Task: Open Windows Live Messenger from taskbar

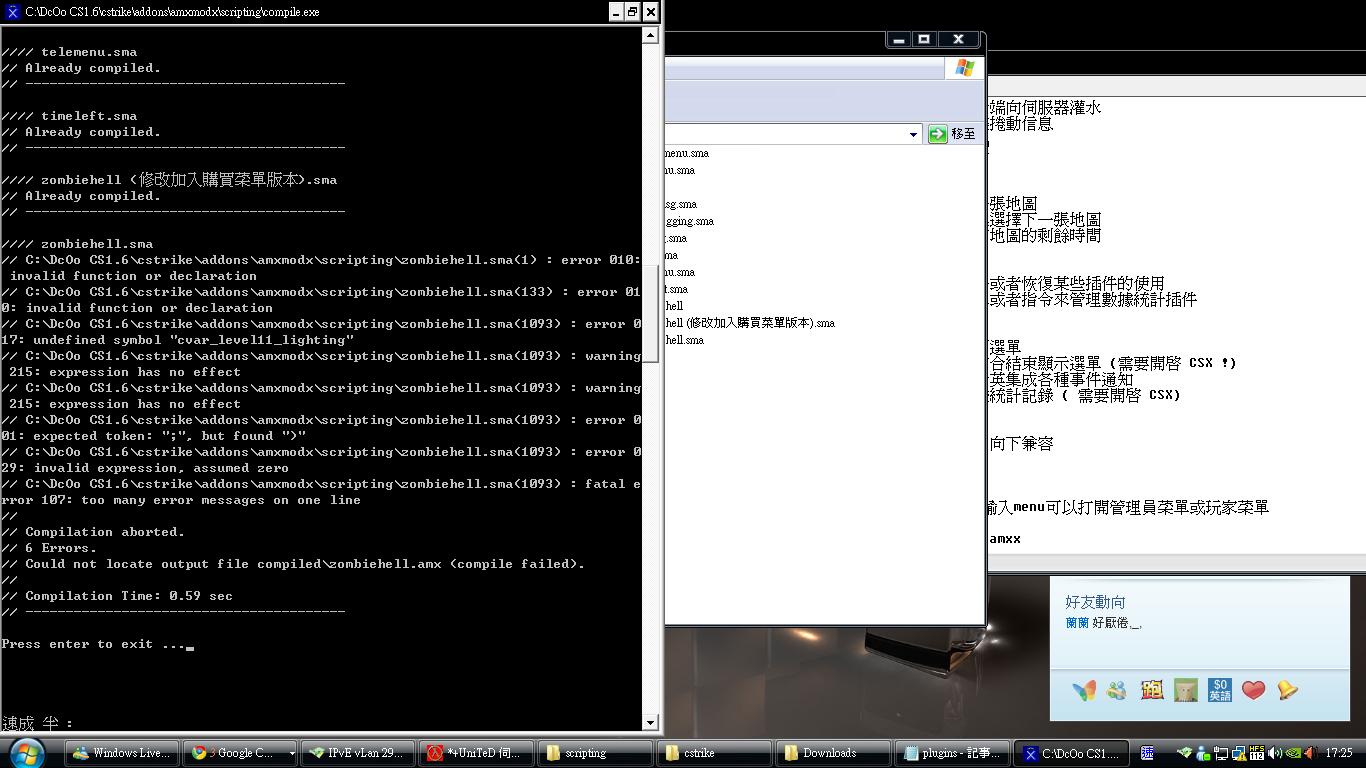Action: 122,753
